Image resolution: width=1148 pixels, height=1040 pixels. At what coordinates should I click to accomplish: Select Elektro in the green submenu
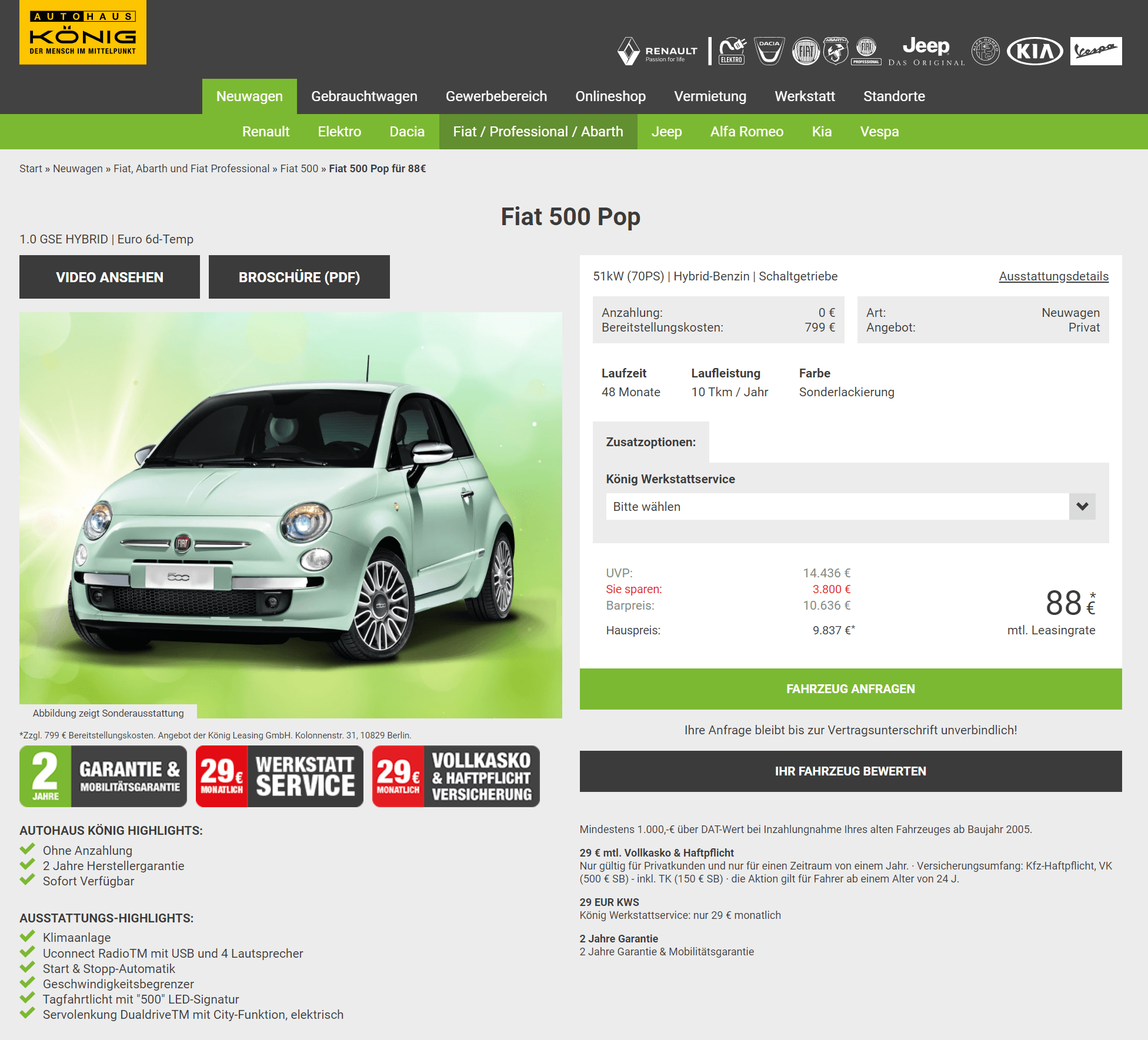coord(339,132)
